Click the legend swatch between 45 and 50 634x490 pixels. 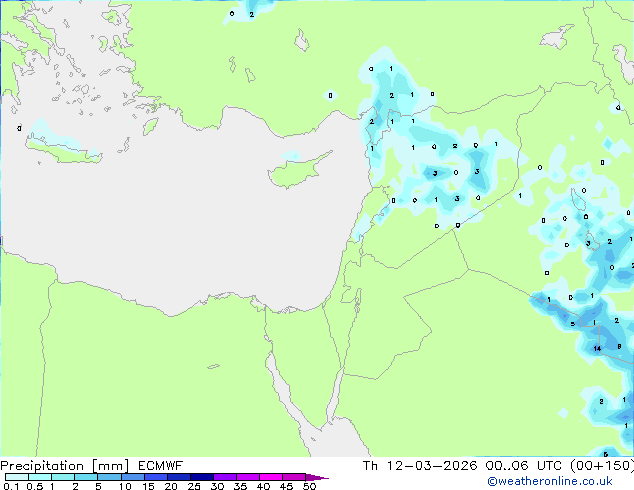(x=294, y=477)
